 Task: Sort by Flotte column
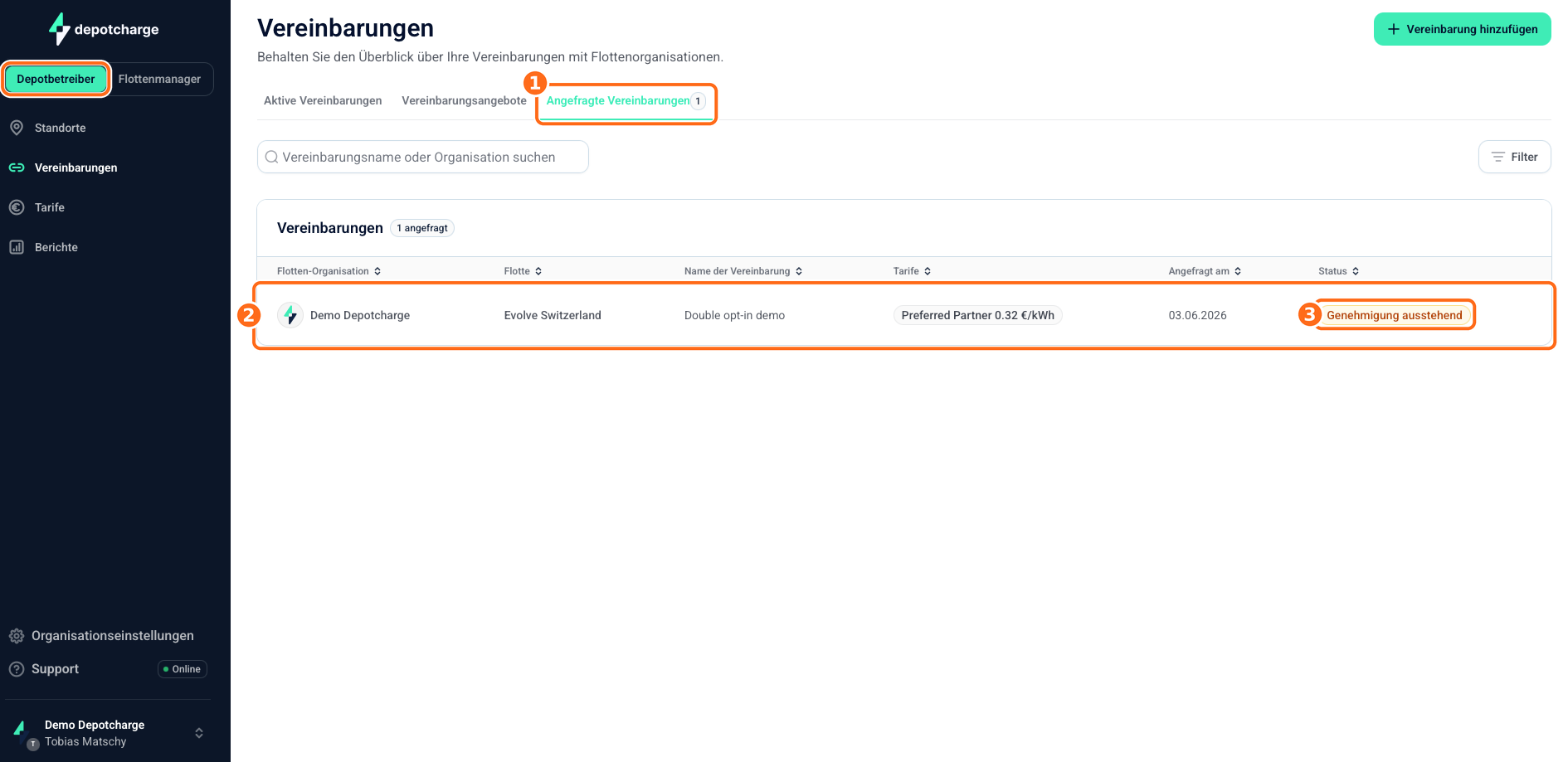point(523,271)
